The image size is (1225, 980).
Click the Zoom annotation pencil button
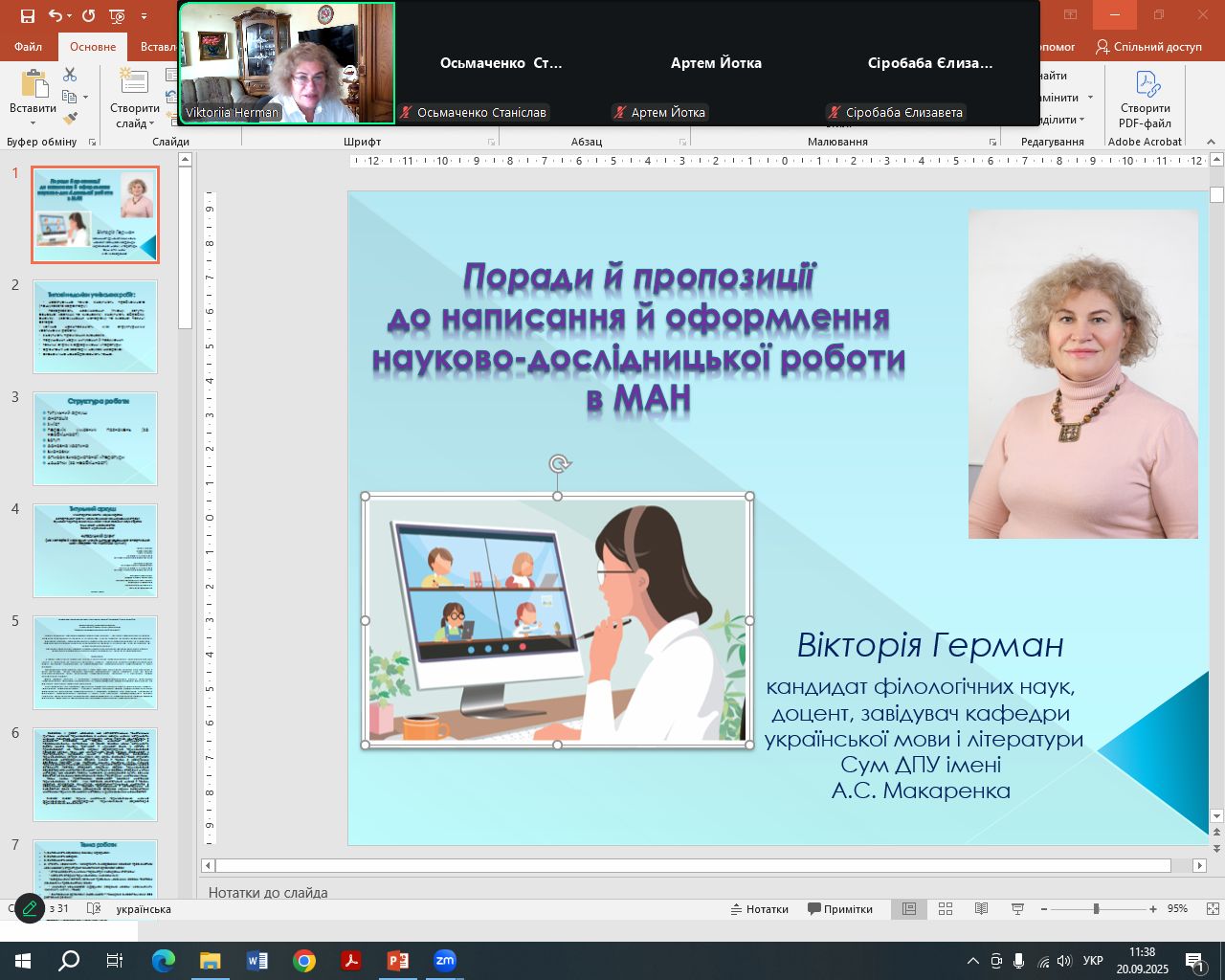30,908
